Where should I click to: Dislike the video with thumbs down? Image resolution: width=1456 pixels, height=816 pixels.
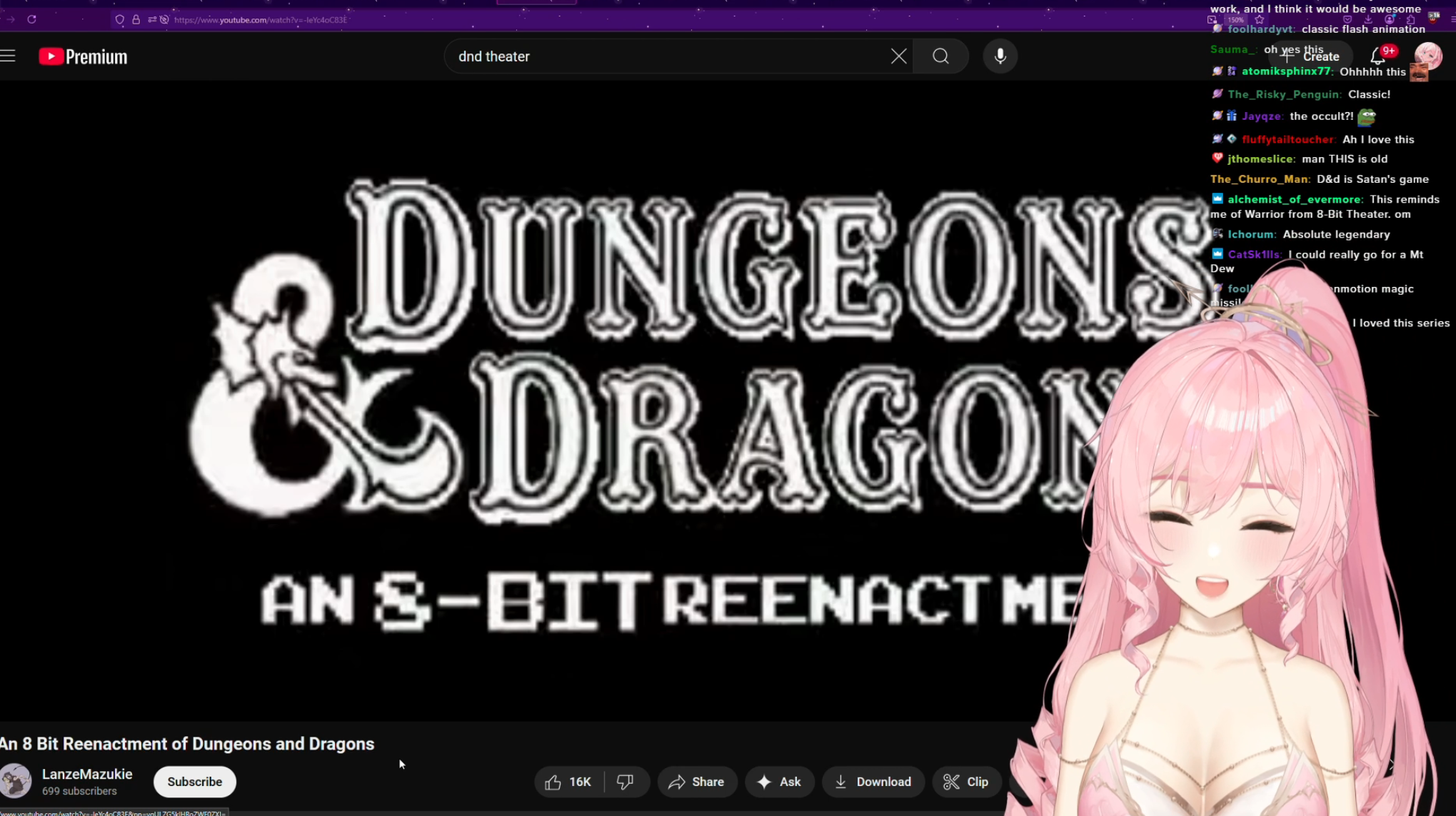tap(626, 782)
